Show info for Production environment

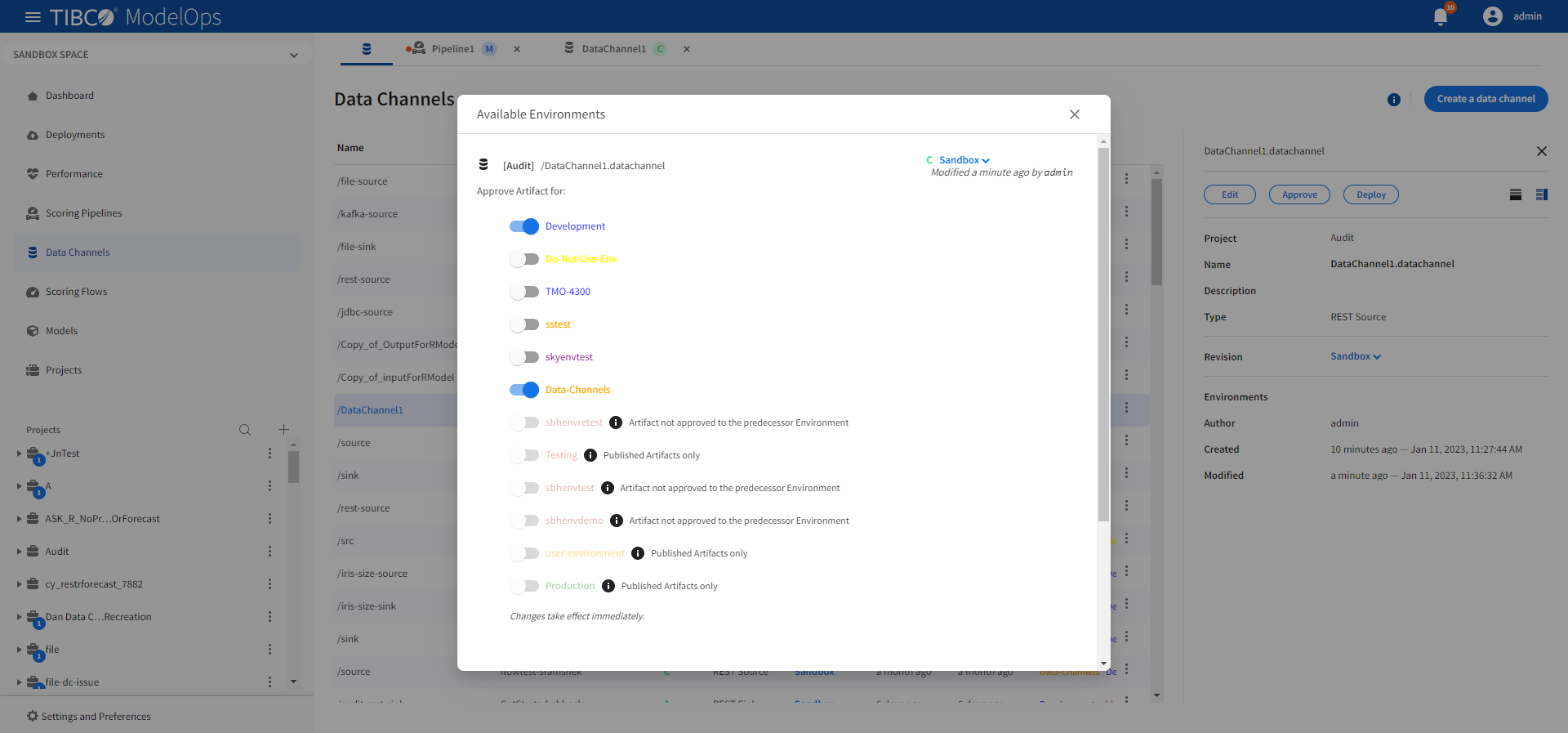pos(608,586)
